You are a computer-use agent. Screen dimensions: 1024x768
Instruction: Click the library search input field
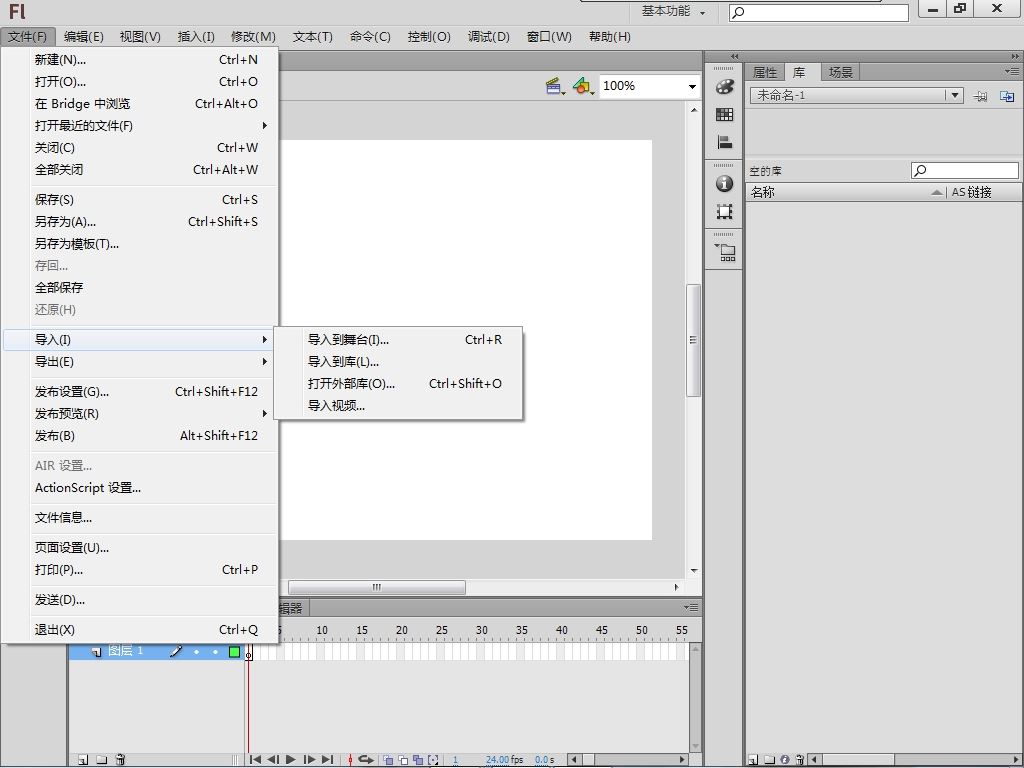pos(971,171)
